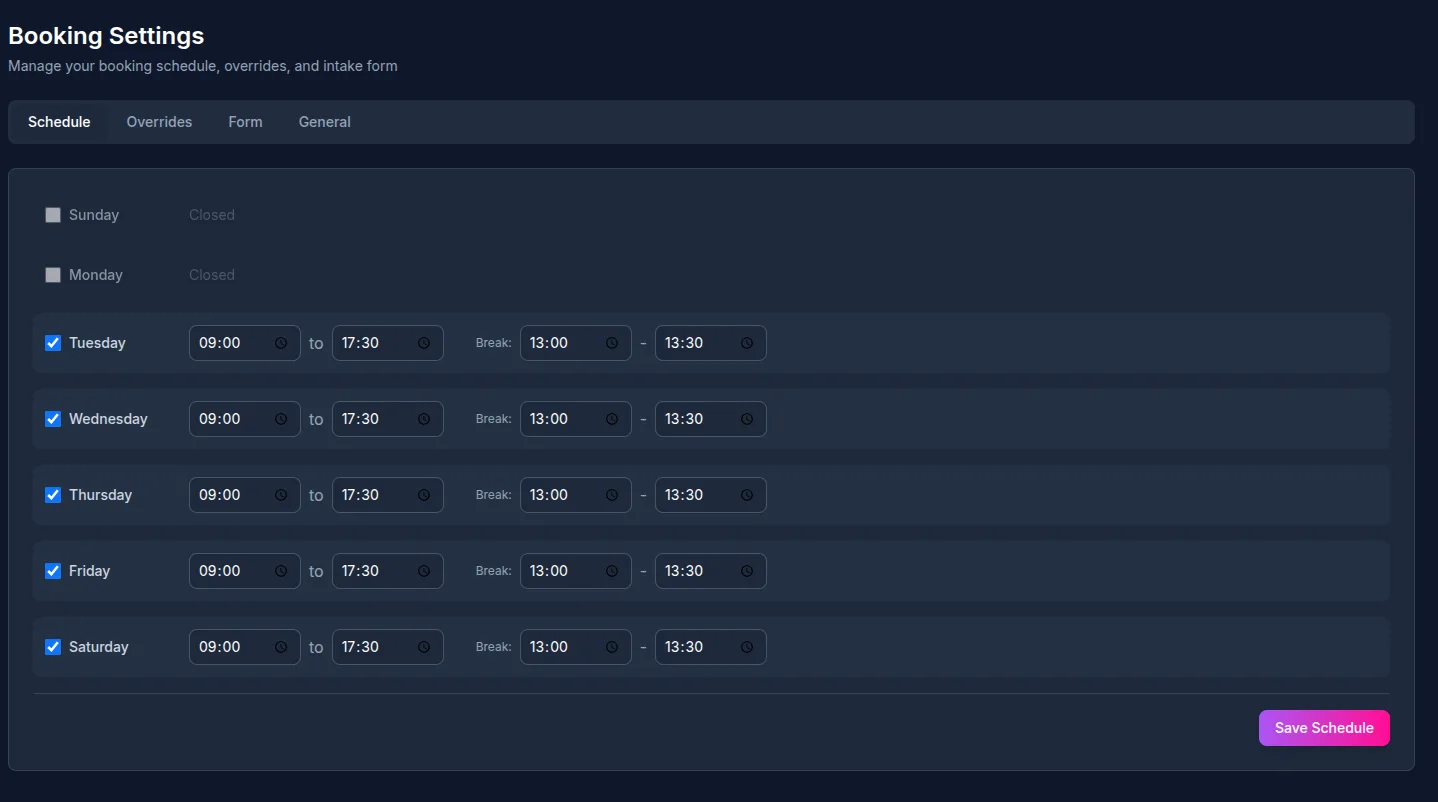The height and width of the screenshot is (802, 1438).
Task: Select the Schedule tab
Action: click(59, 122)
